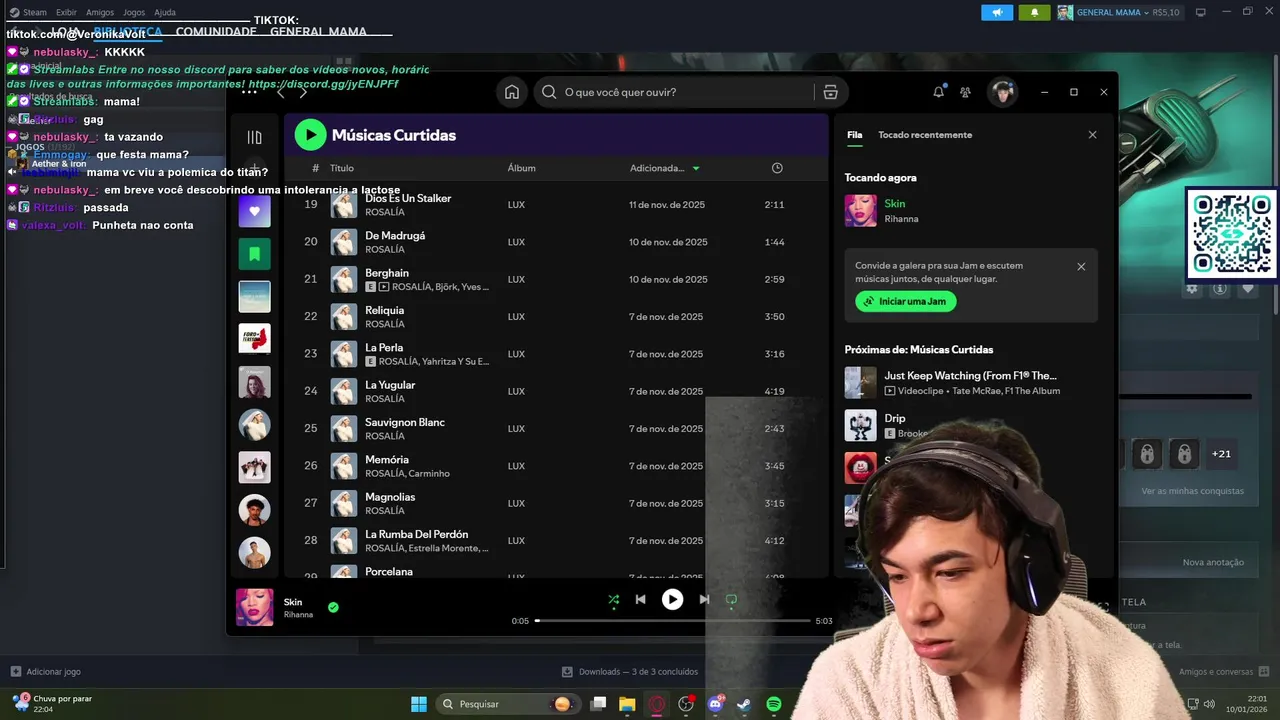Go back with Spotify back arrow
Image resolution: width=1280 pixels, height=720 pixels.
(x=281, y=93)
